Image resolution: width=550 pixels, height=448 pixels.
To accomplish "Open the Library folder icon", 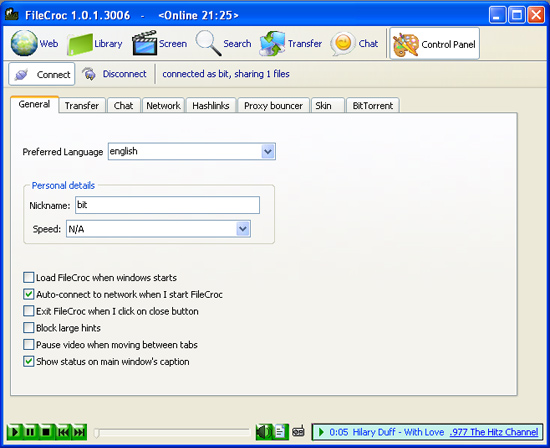I will (x=80, y=44).
